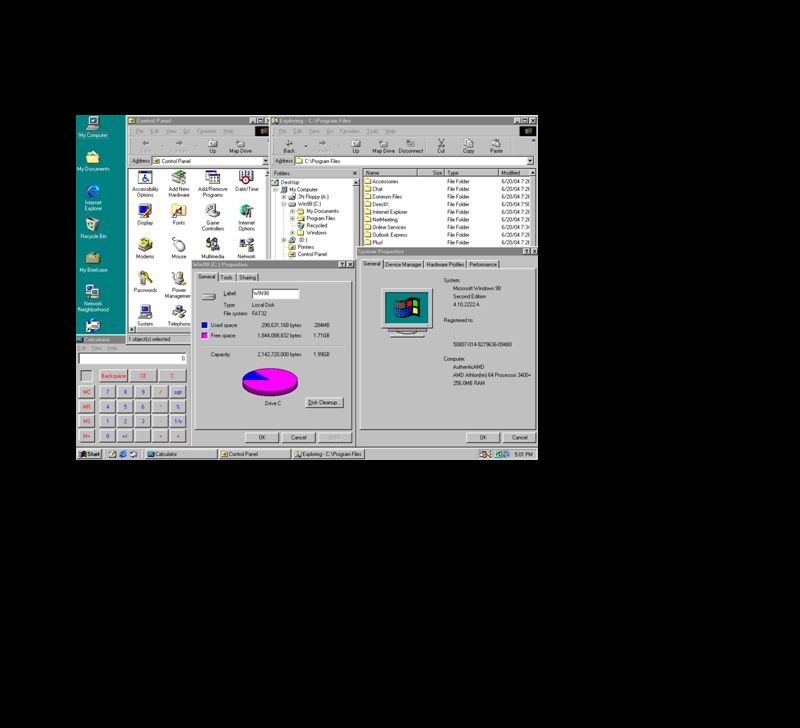This screenshot has height=728, width=800.
Task: Click the Start button on the taskbar
Action: (90, 454)
